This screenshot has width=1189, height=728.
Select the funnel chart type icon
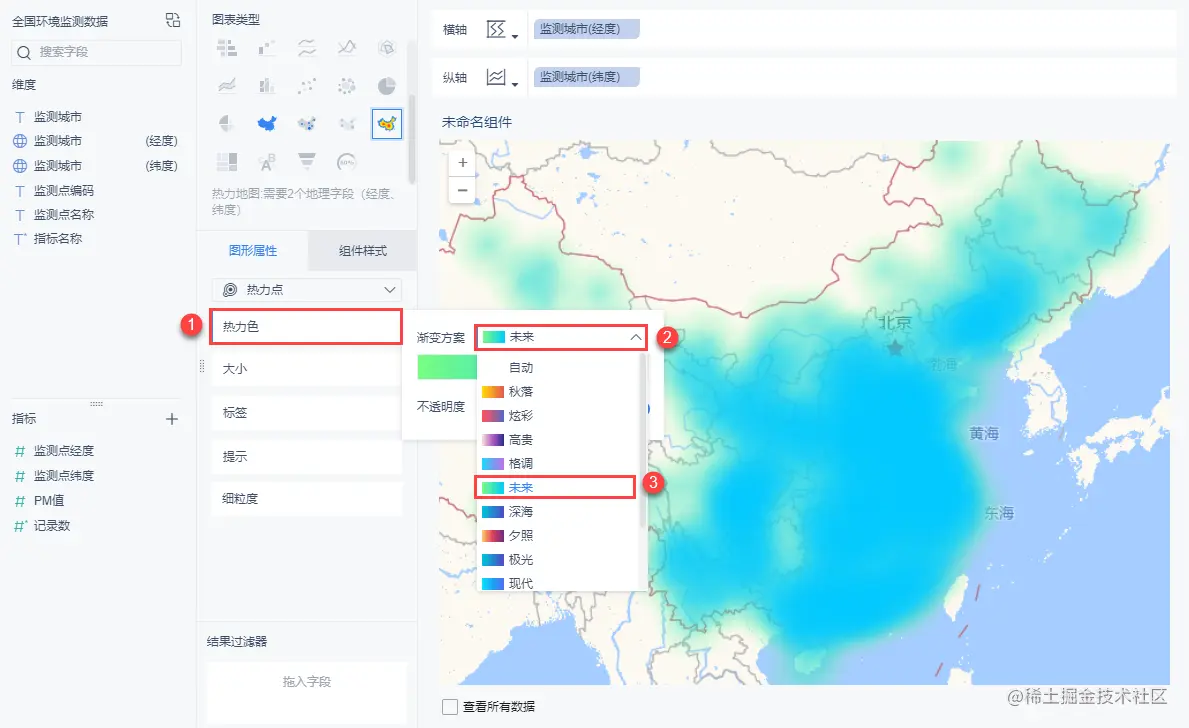point(307,160)
